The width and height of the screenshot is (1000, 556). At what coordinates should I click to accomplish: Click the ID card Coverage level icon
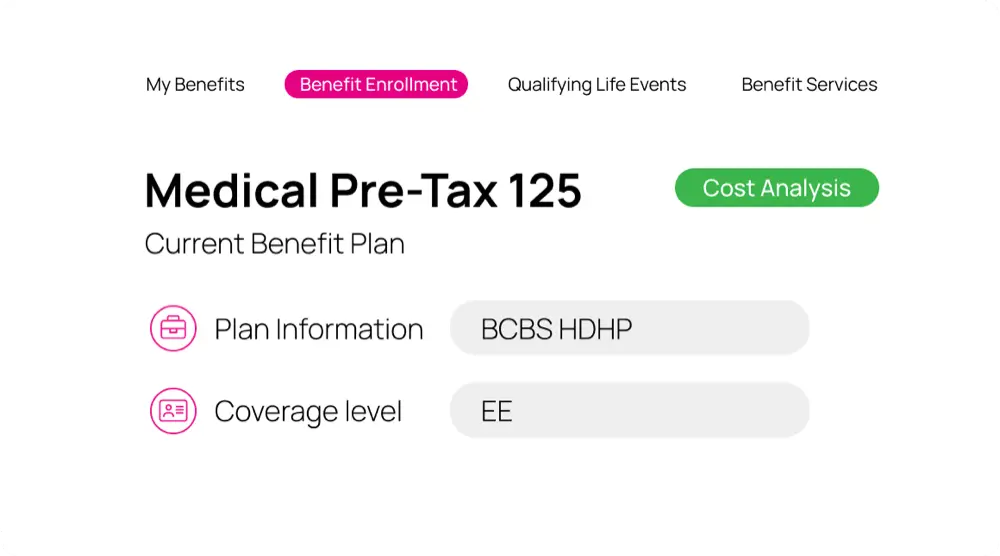[173, 411]
